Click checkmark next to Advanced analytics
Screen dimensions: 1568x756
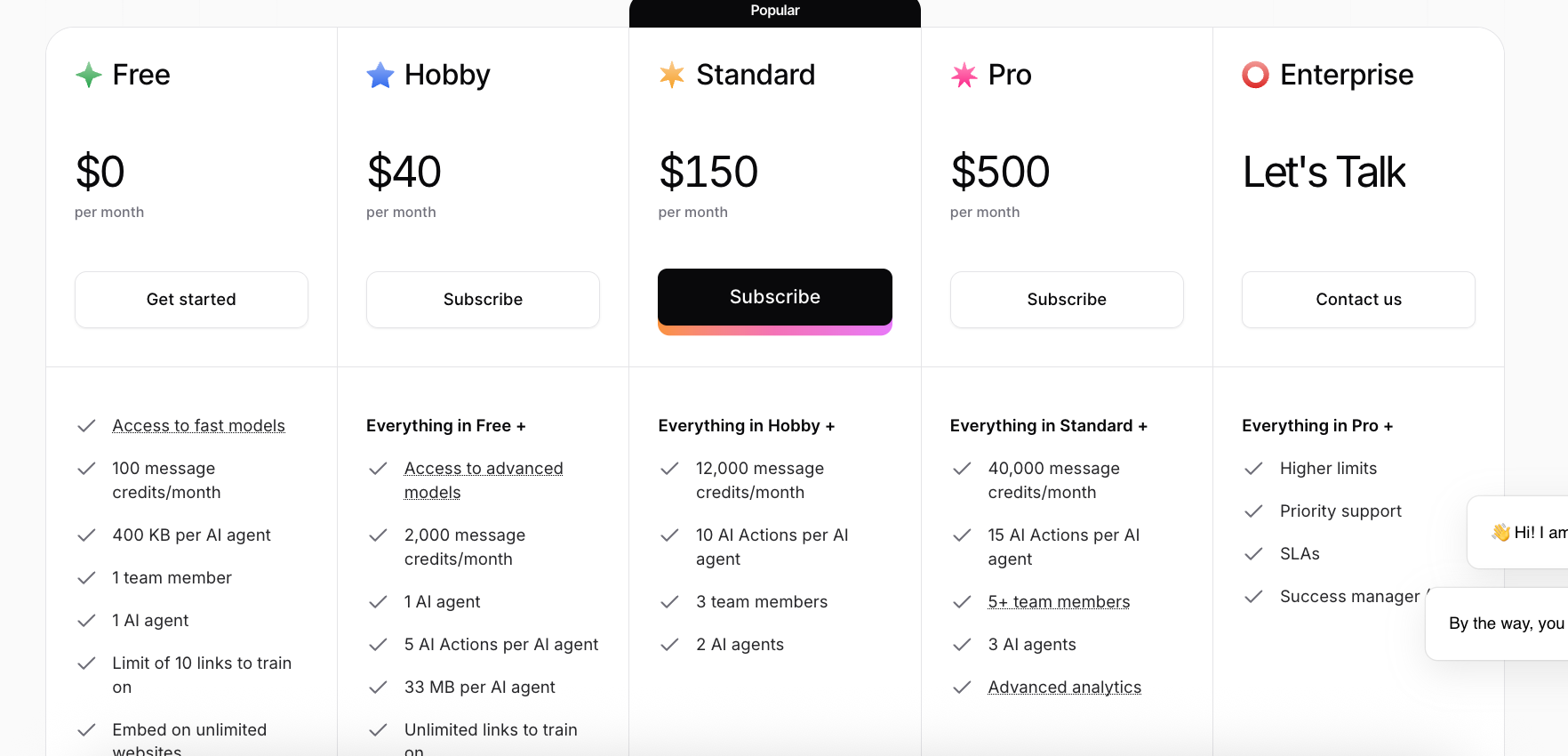click(x=962, y=688)
